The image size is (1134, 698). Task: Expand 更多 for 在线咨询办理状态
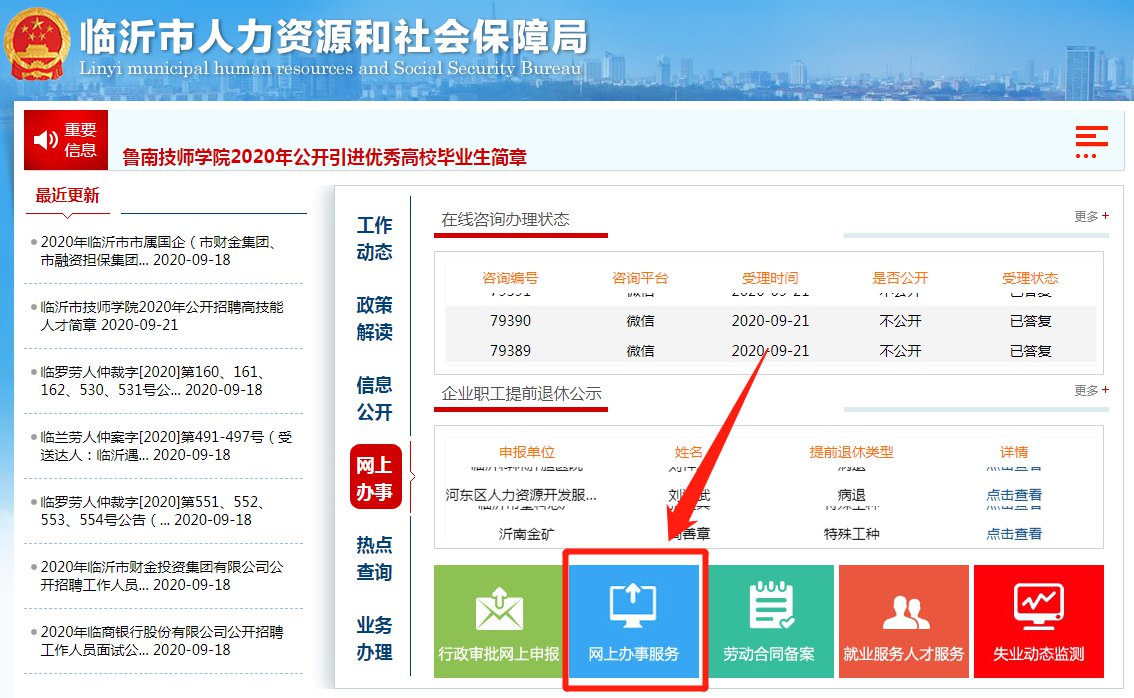point(1091,216)
